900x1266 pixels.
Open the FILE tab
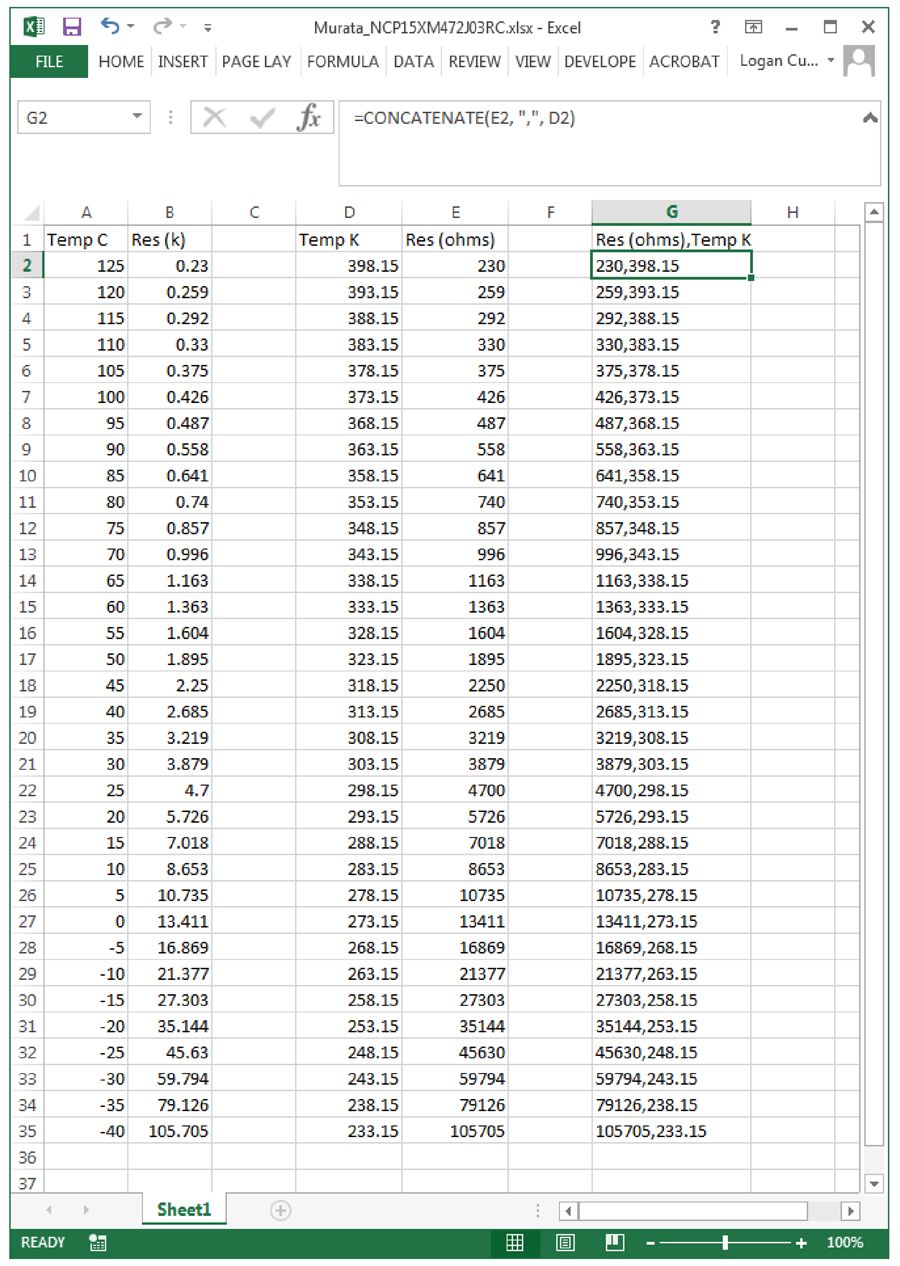tap(49, 62)
